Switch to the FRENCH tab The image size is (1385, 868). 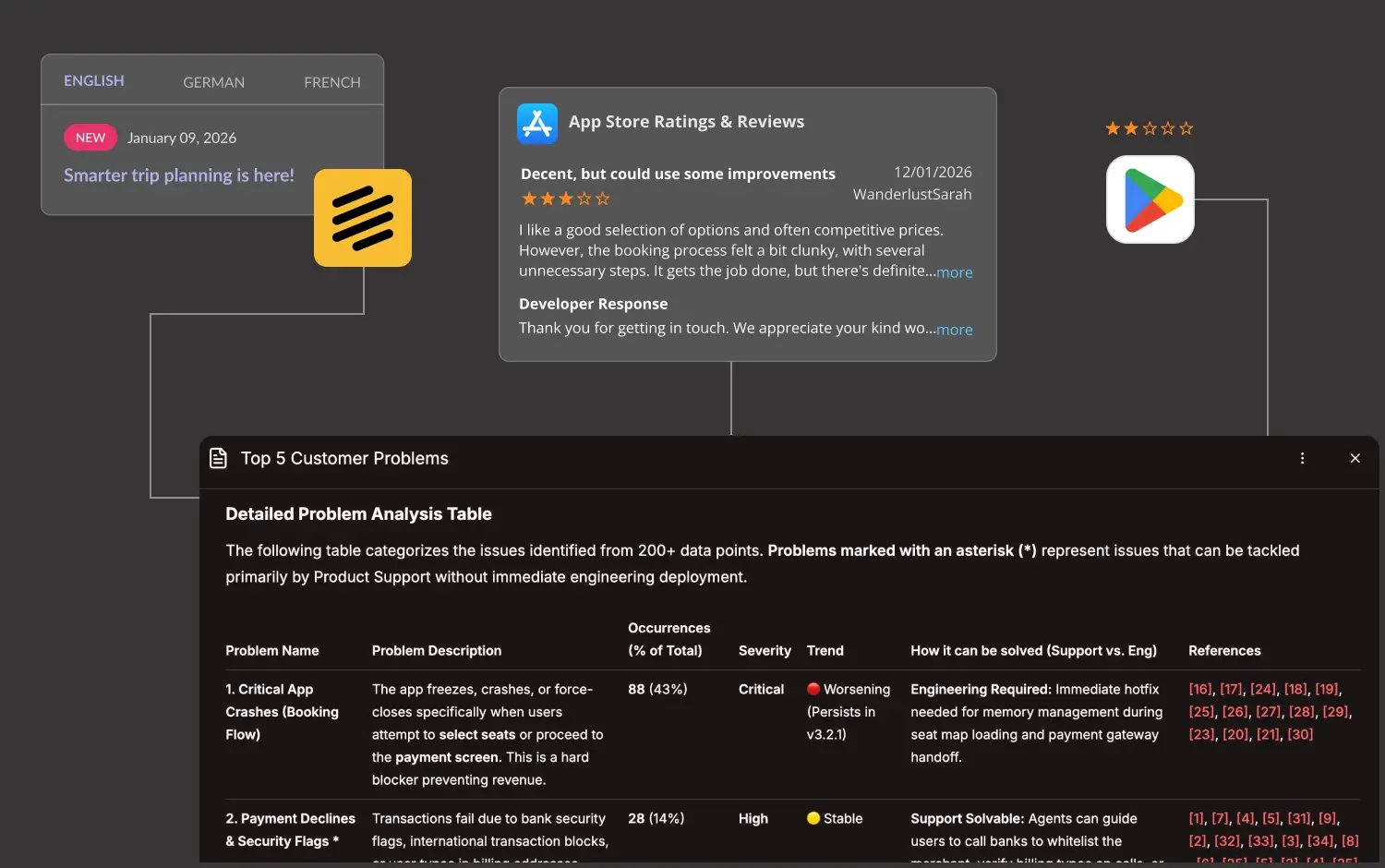coord(331,81)
